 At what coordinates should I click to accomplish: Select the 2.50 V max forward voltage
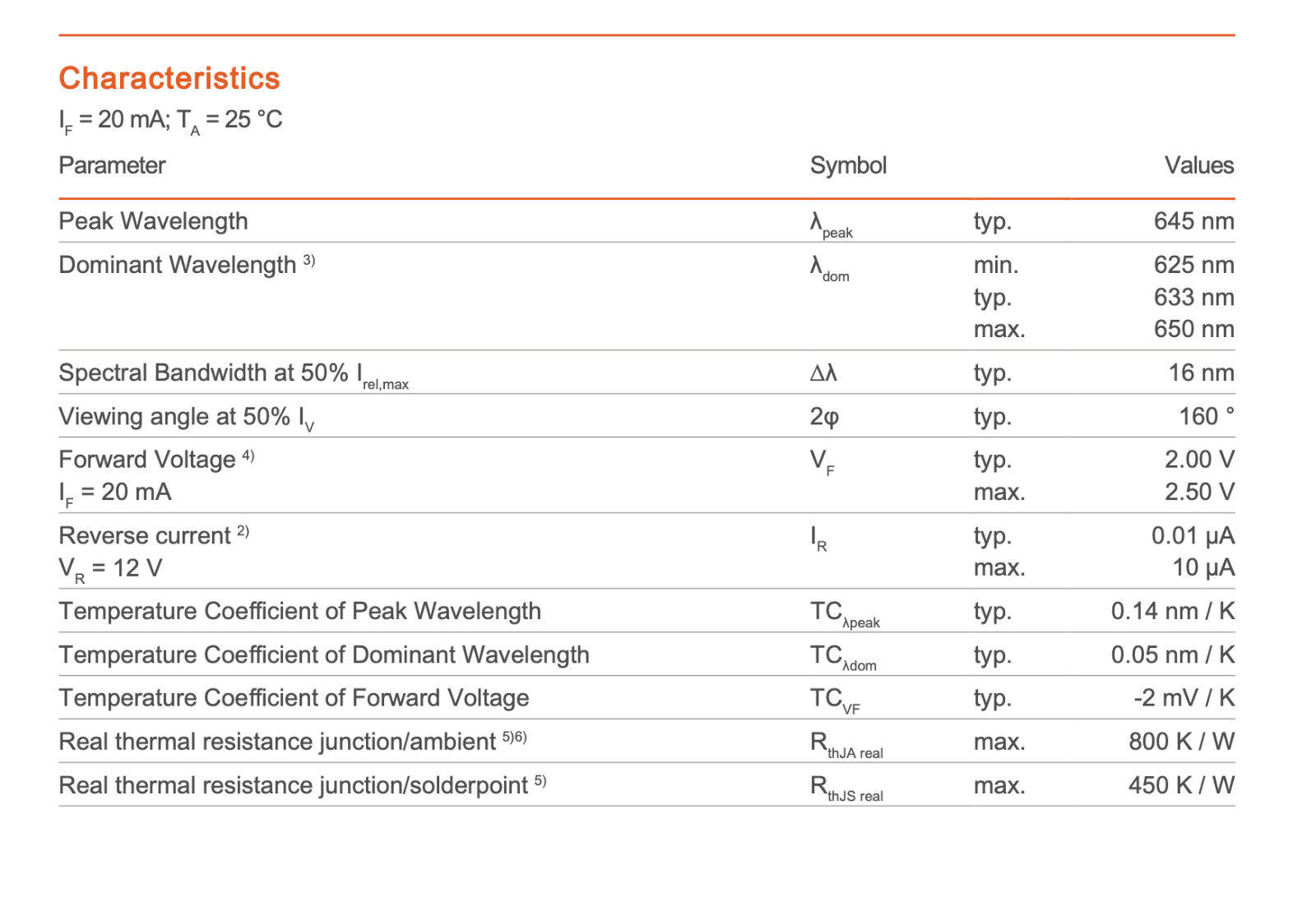[1199, 492]
